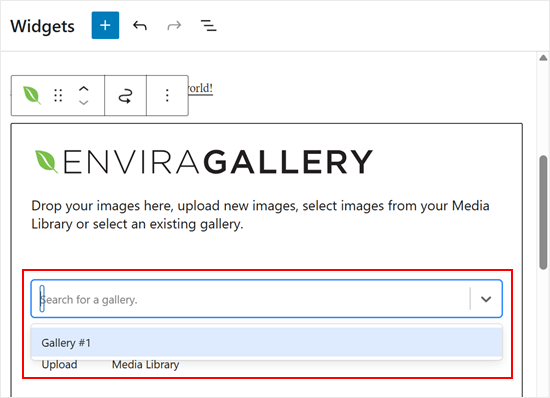The image size is (550, 398).
Task: Click the move to widget area icon
Action: pos(126,96)
